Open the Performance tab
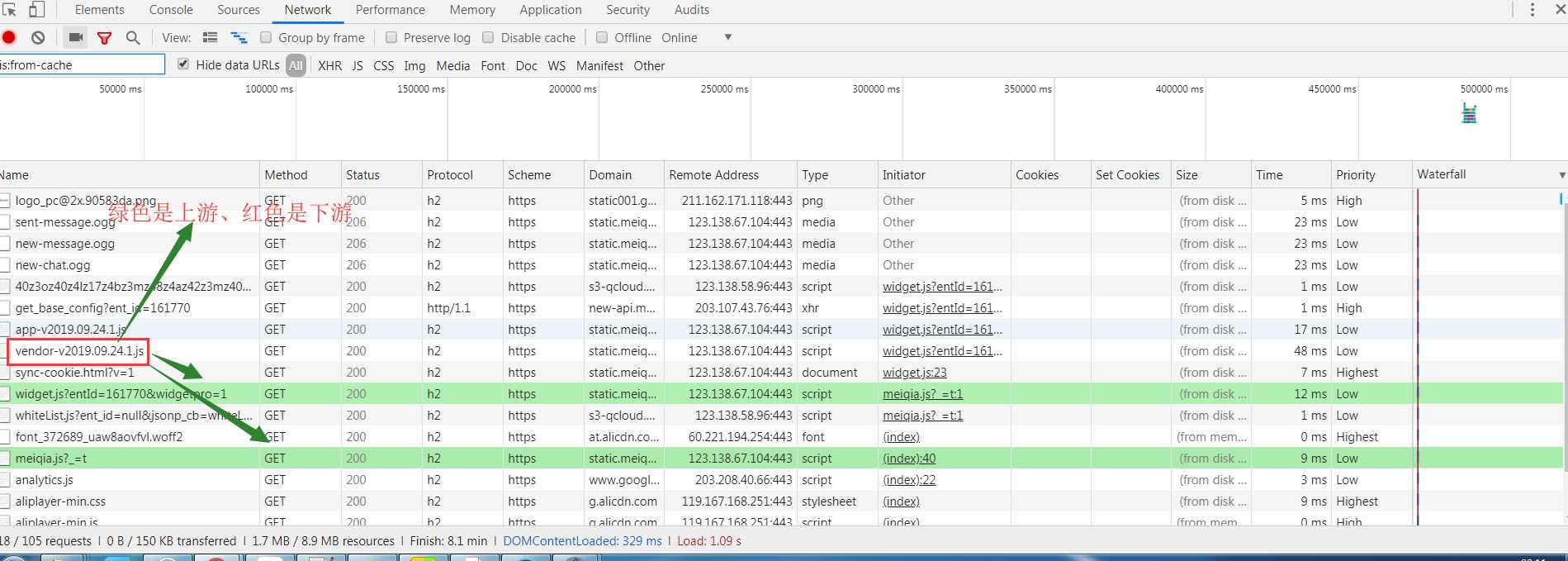The image size is (1568, 561). point(391,10)
